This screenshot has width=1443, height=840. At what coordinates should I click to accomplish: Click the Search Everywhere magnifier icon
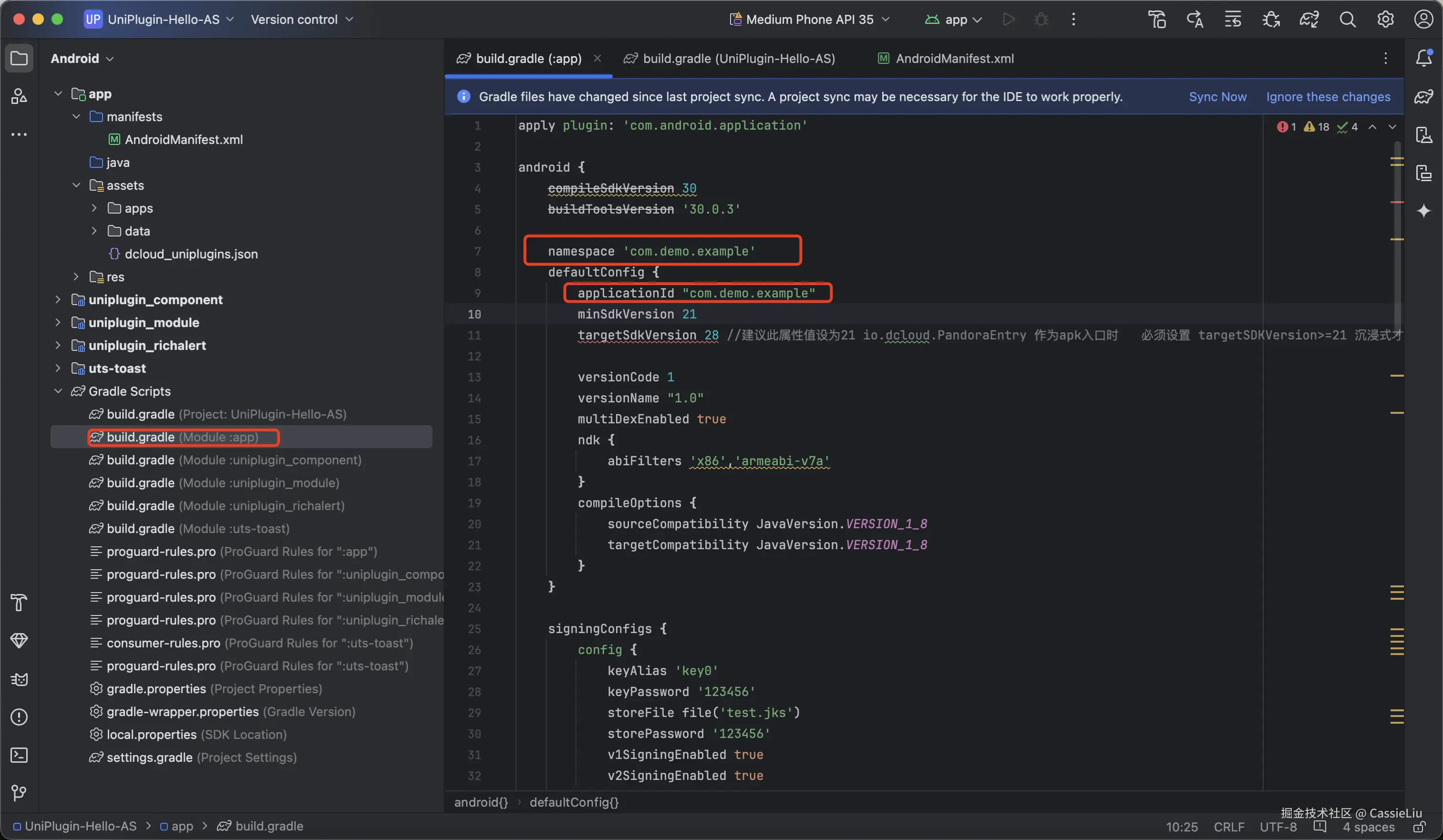(x=1347, y=20)
